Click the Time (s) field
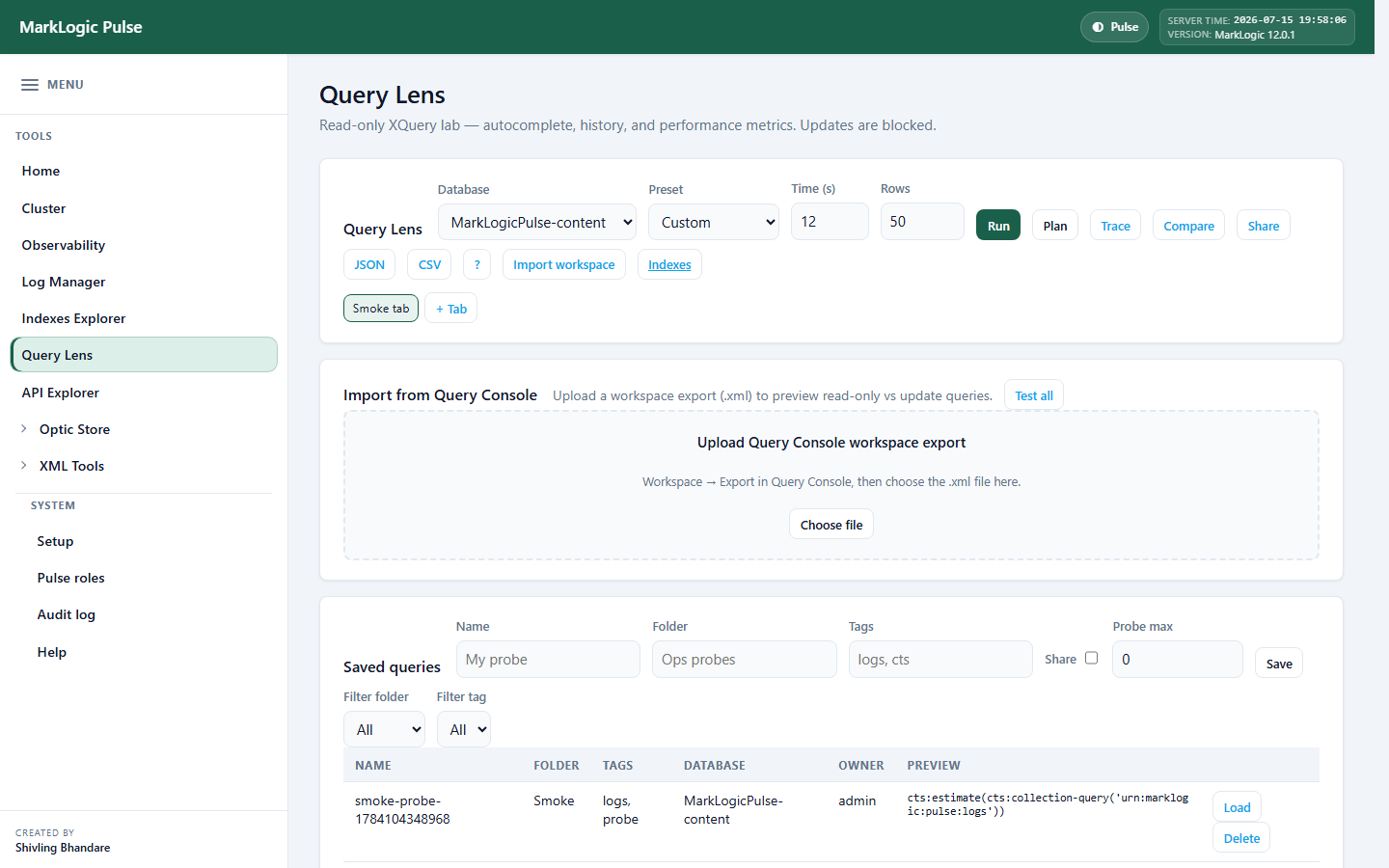Viewport: 1389px width, 868px height. click(830, 222)
